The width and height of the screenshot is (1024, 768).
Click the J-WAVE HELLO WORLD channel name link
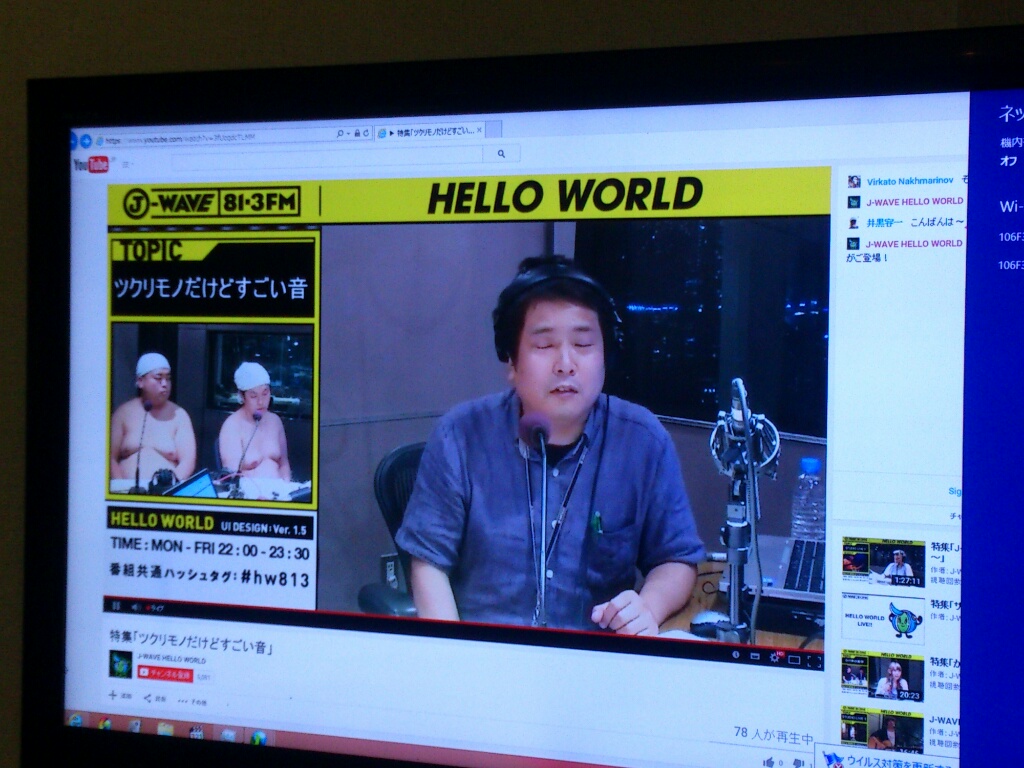(171, 659)
